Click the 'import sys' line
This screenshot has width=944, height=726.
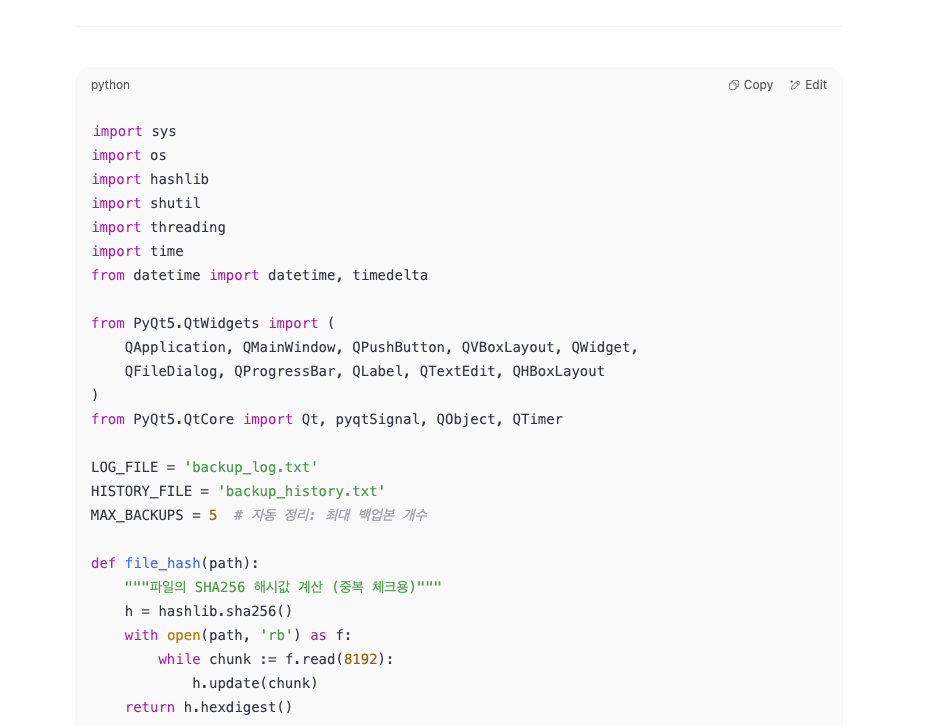134,131
